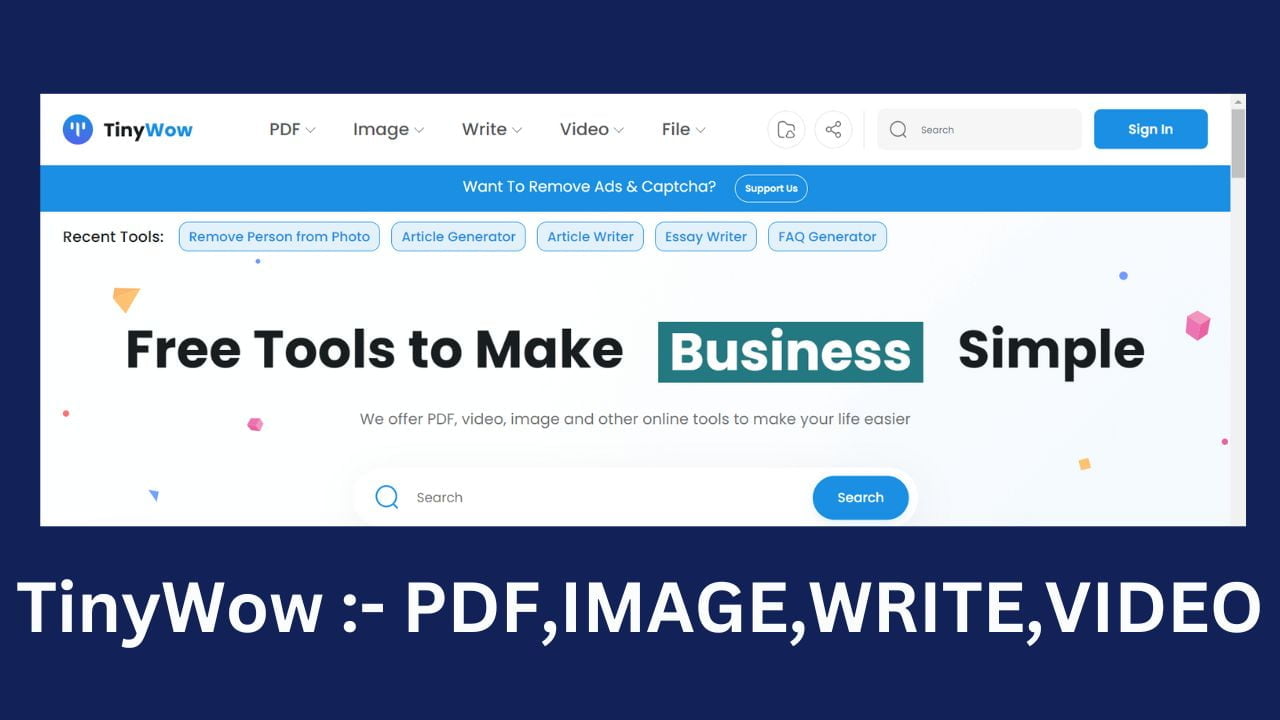This screenshot has width=1280, height=720.
Task: Click the share icon in header
Action: (833, 129)
